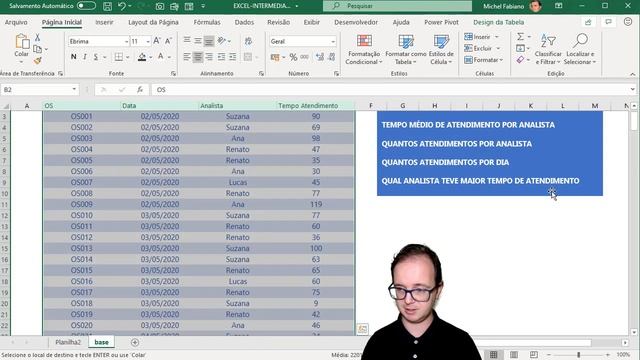Click the Quick Analysis icon below table

click(x=362, y=329)
